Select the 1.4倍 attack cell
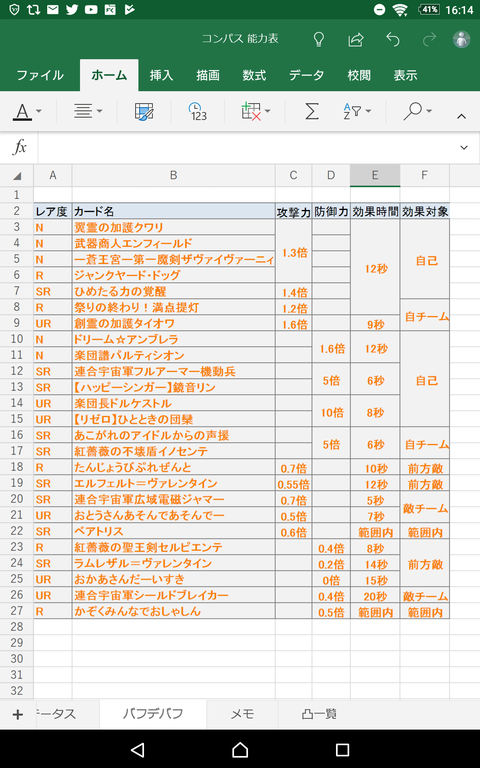The height and width of the screenshot is (768, 480). (x=293, y=292)
